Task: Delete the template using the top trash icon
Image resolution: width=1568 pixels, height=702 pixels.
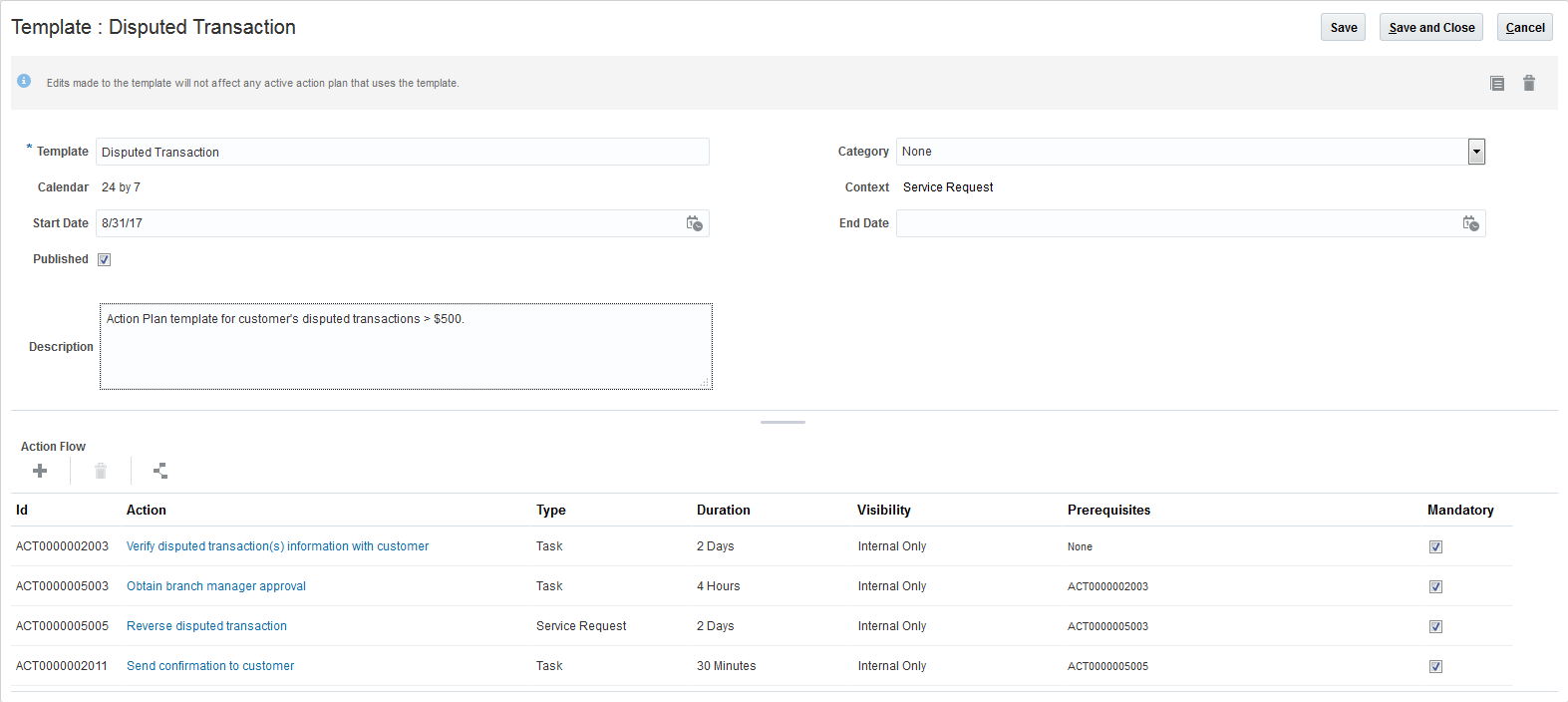Action: (x=1528, y=84)
